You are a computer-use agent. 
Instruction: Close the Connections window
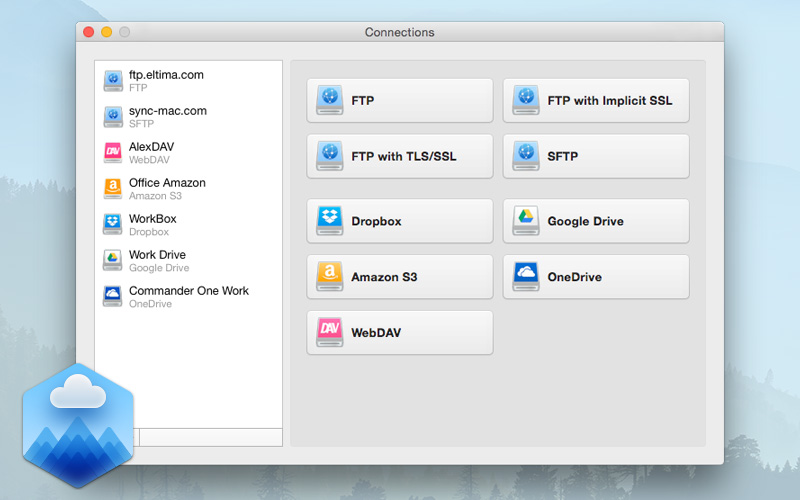pos(88,32)
